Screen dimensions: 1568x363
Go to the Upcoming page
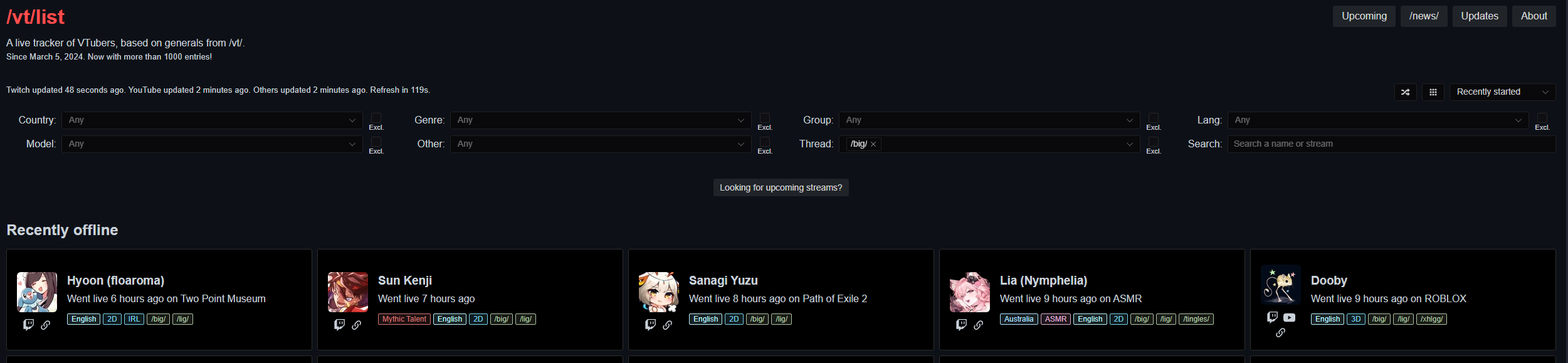click(1364, 16)
